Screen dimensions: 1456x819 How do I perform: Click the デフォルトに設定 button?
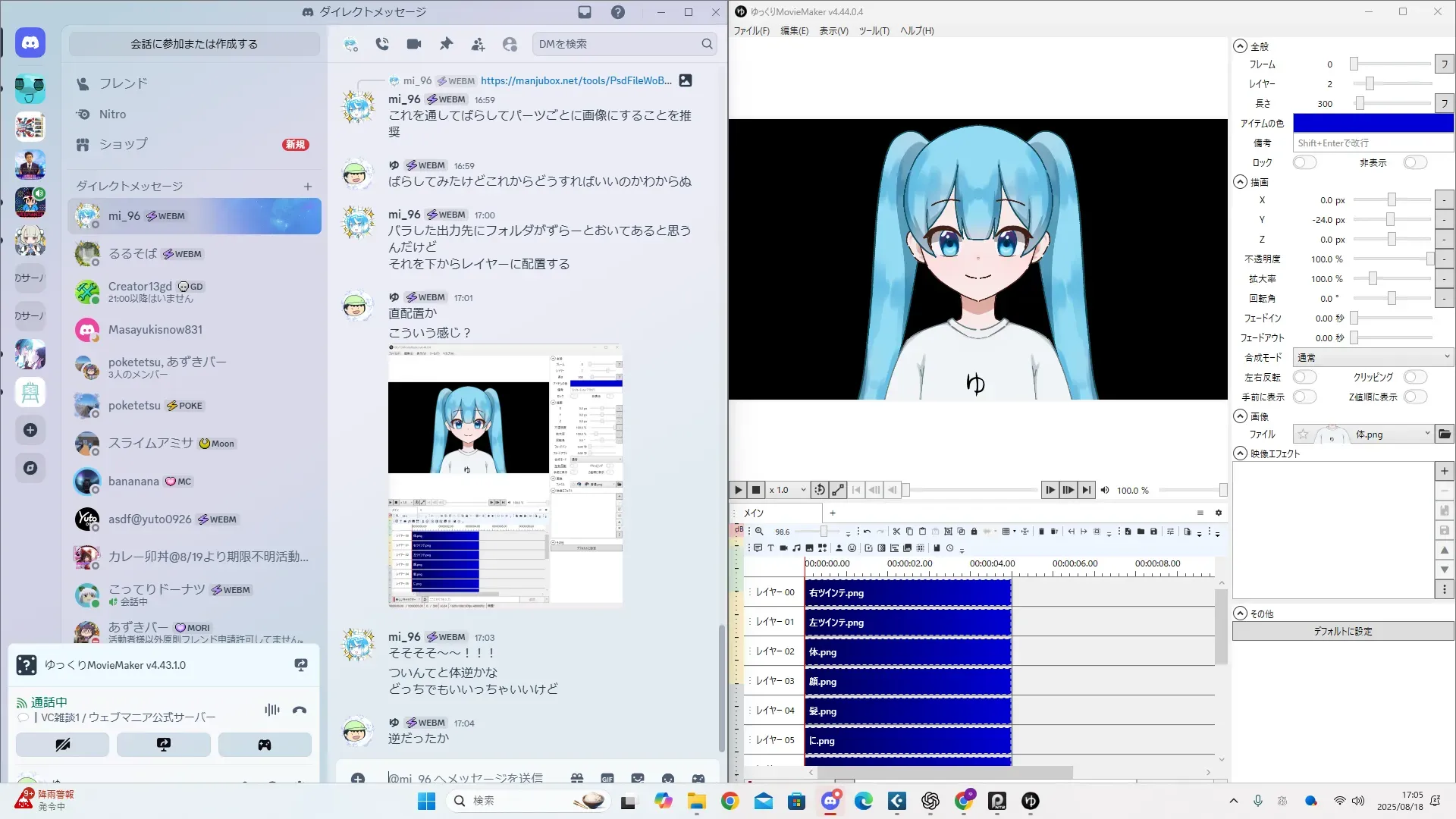[1342, 631]
